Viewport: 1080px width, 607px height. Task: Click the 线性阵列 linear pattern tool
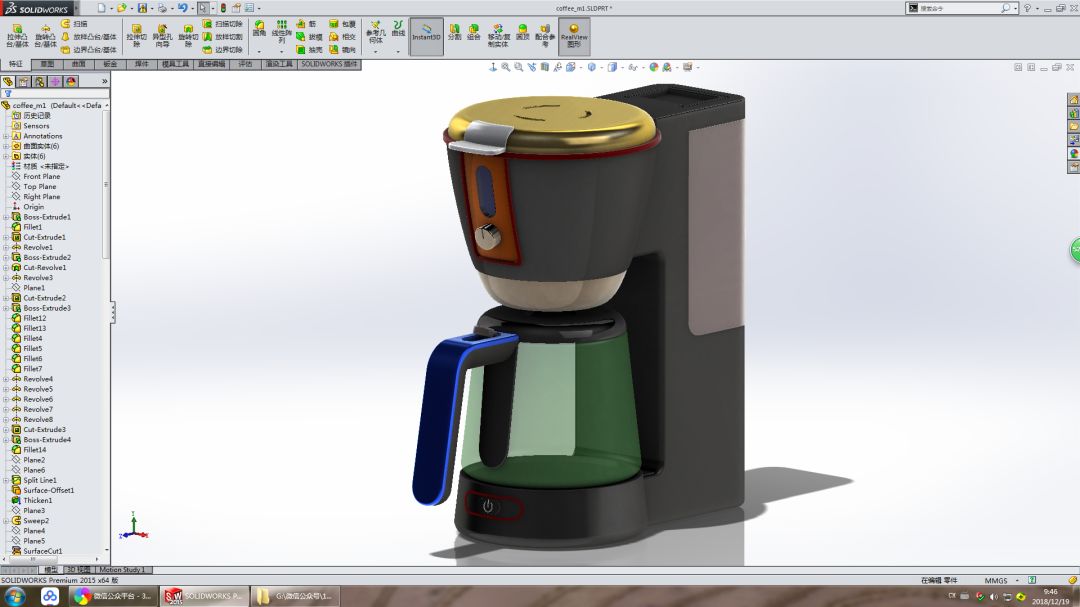[283, 30]
